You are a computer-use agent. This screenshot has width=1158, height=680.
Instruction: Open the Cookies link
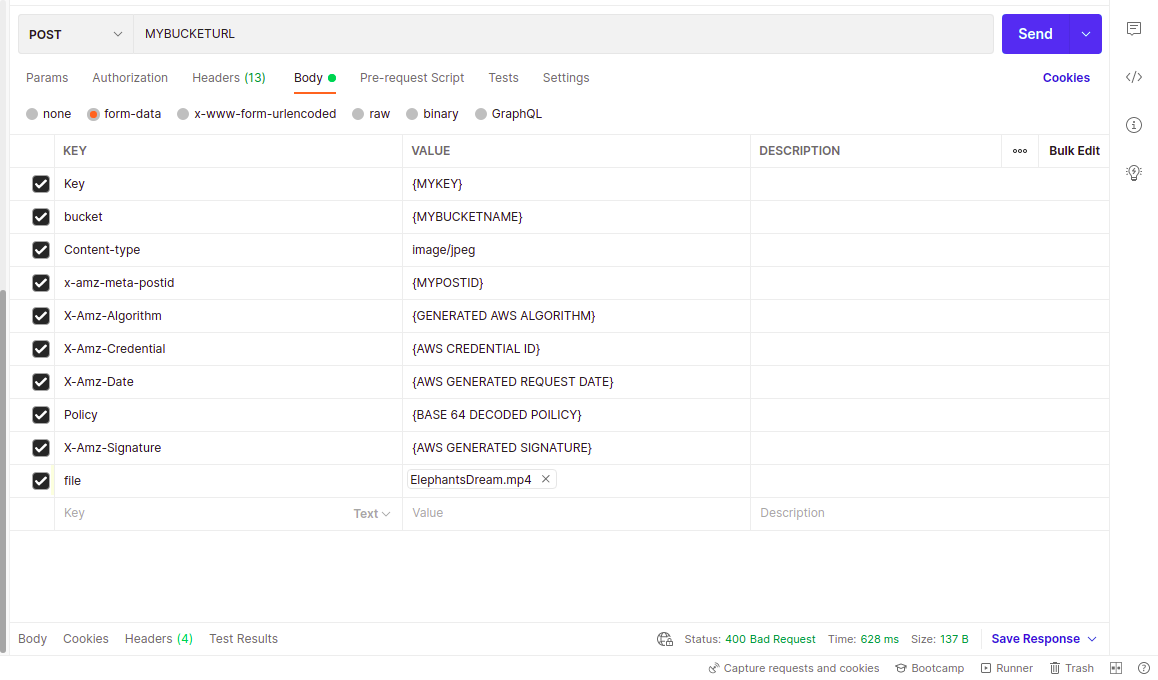click(x=1066, y=78)
